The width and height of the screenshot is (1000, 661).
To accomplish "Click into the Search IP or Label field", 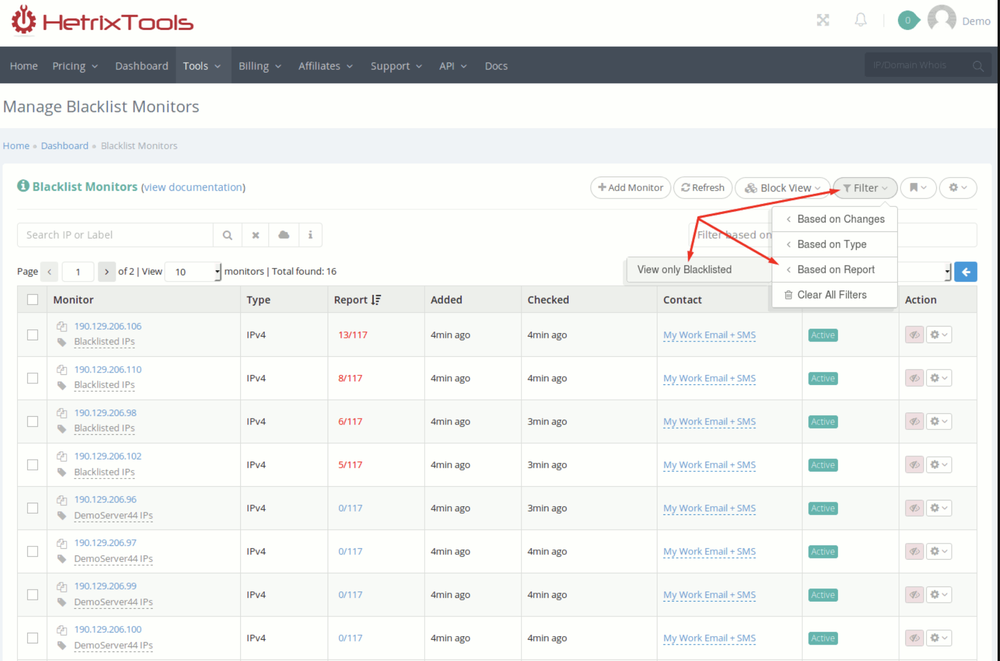I will [115, 235].
